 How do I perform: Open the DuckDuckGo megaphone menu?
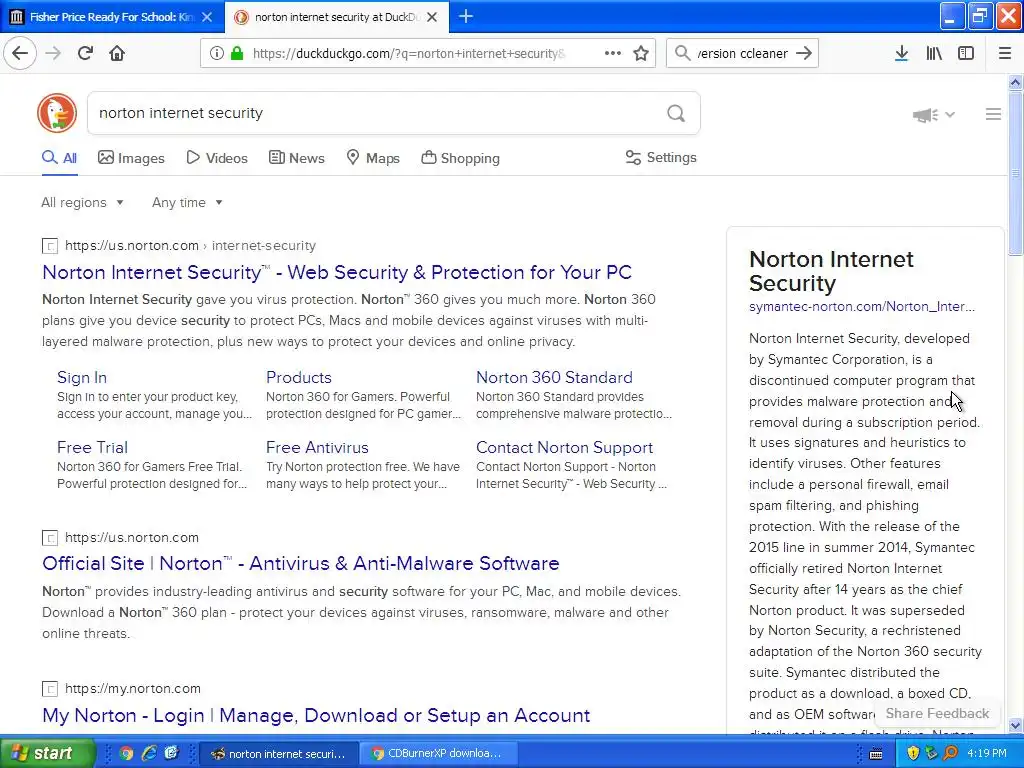pyautogui.click(x=933, y=115)
